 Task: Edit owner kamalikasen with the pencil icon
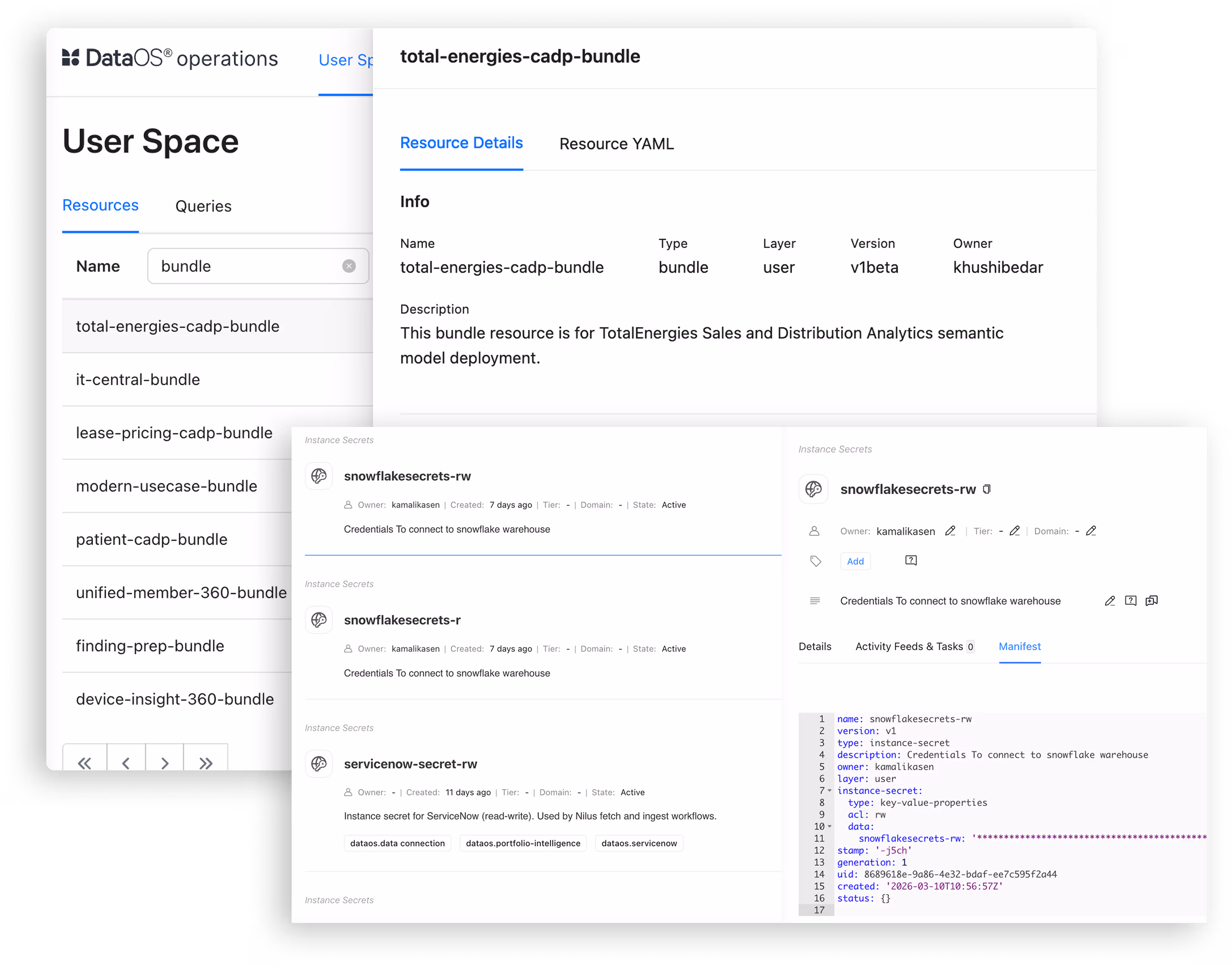[950, 531]
